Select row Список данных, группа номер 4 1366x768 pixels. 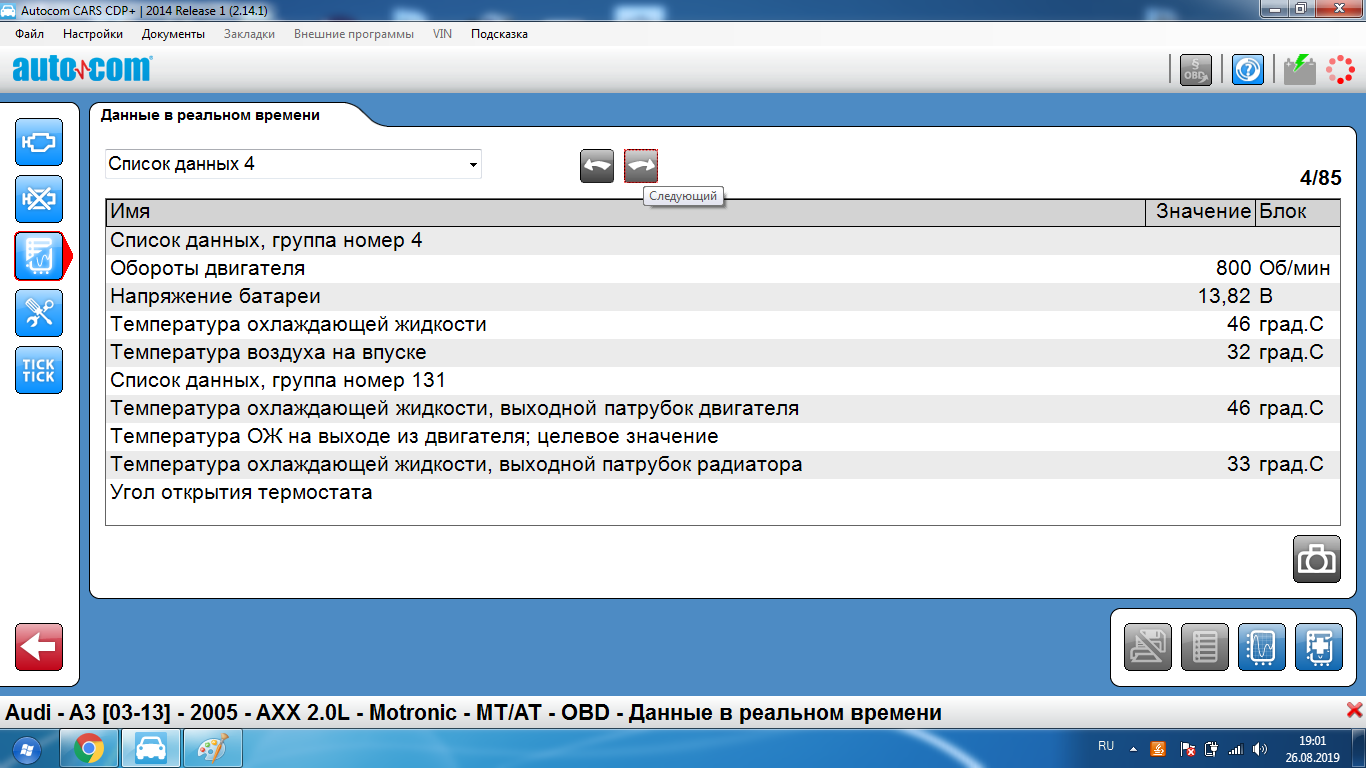(723, 240)
